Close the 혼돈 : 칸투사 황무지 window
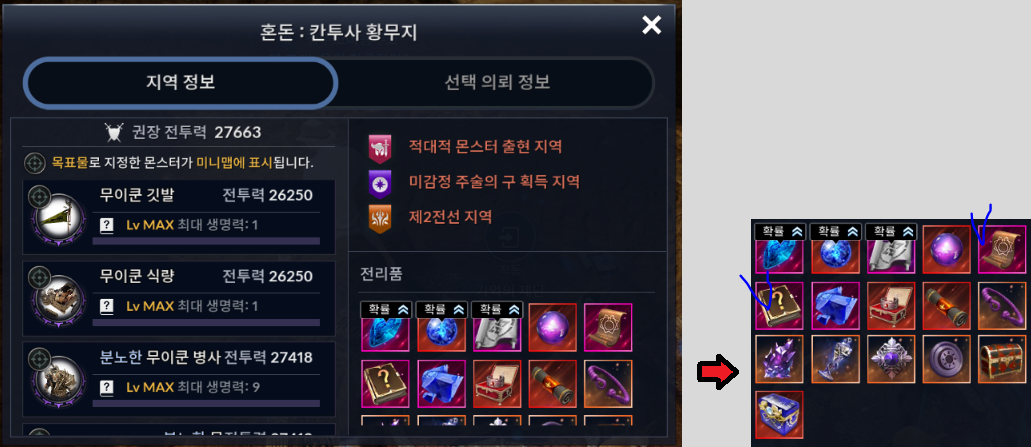 [652, 25]
